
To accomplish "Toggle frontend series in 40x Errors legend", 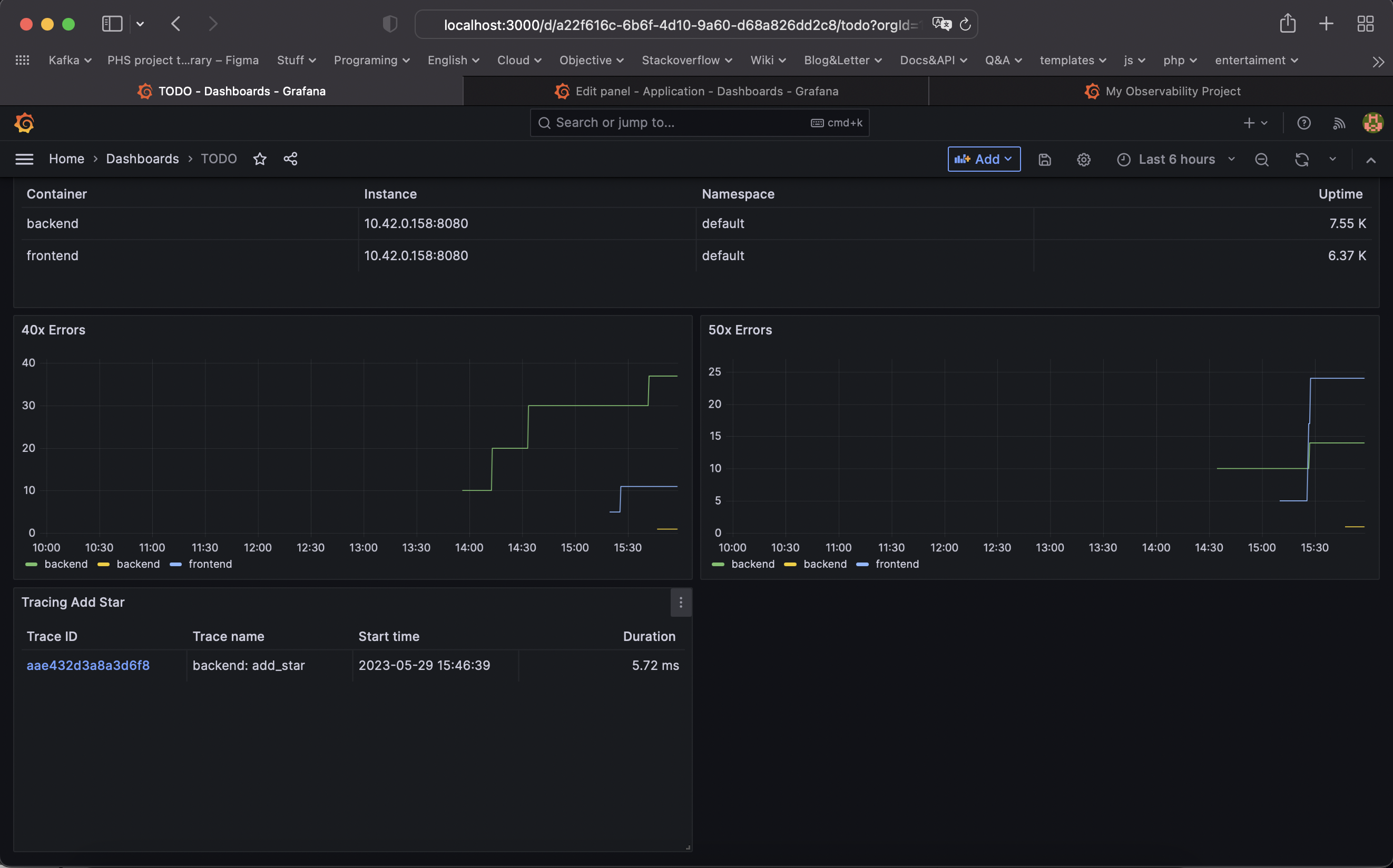I will (x=210, y=564).
